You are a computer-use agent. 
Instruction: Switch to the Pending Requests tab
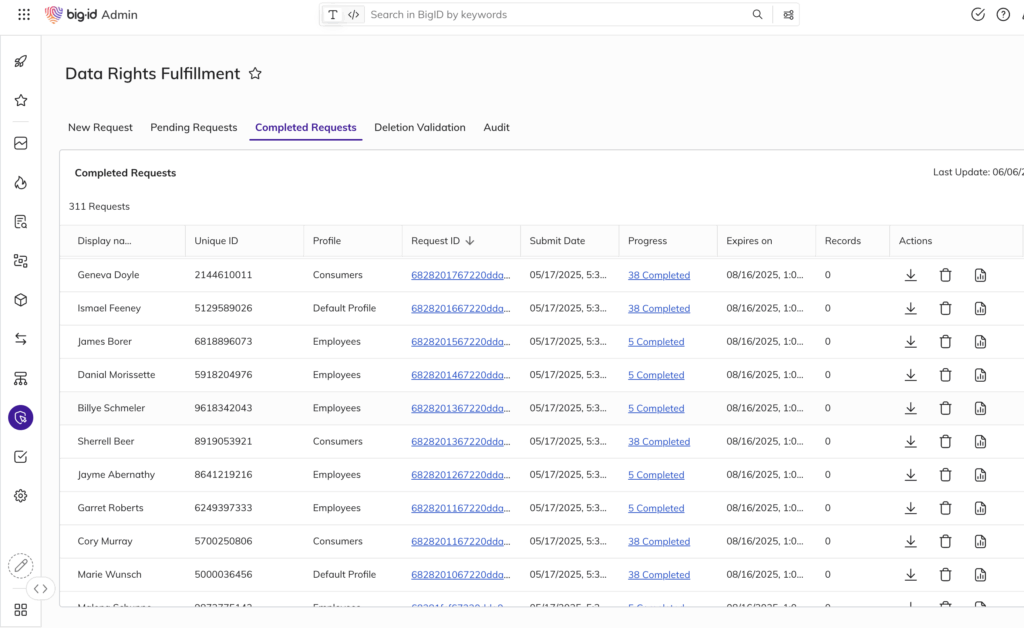click(193, 128)
